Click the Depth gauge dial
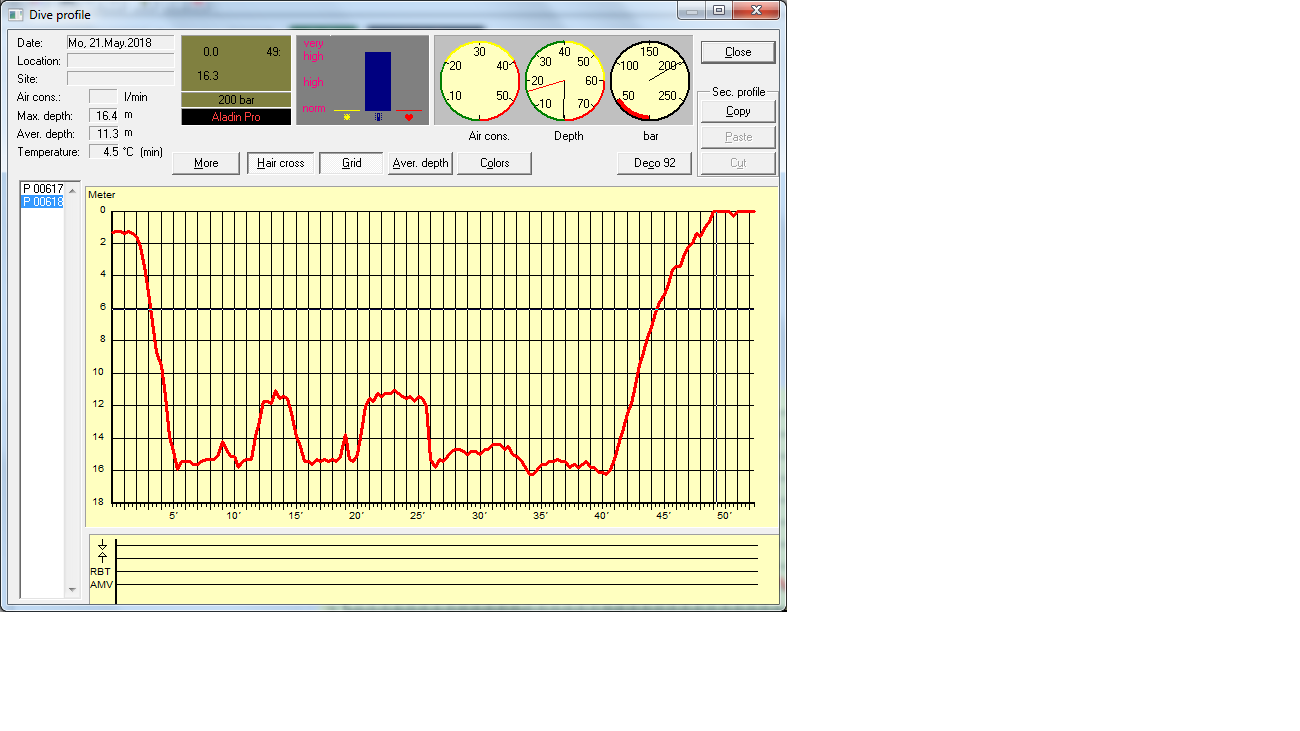The image size is (1300, 731). (x=565, y=80)
